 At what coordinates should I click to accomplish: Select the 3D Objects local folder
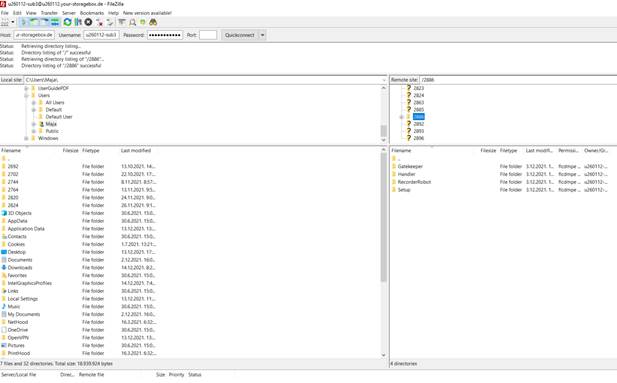(x=20, y=213)
